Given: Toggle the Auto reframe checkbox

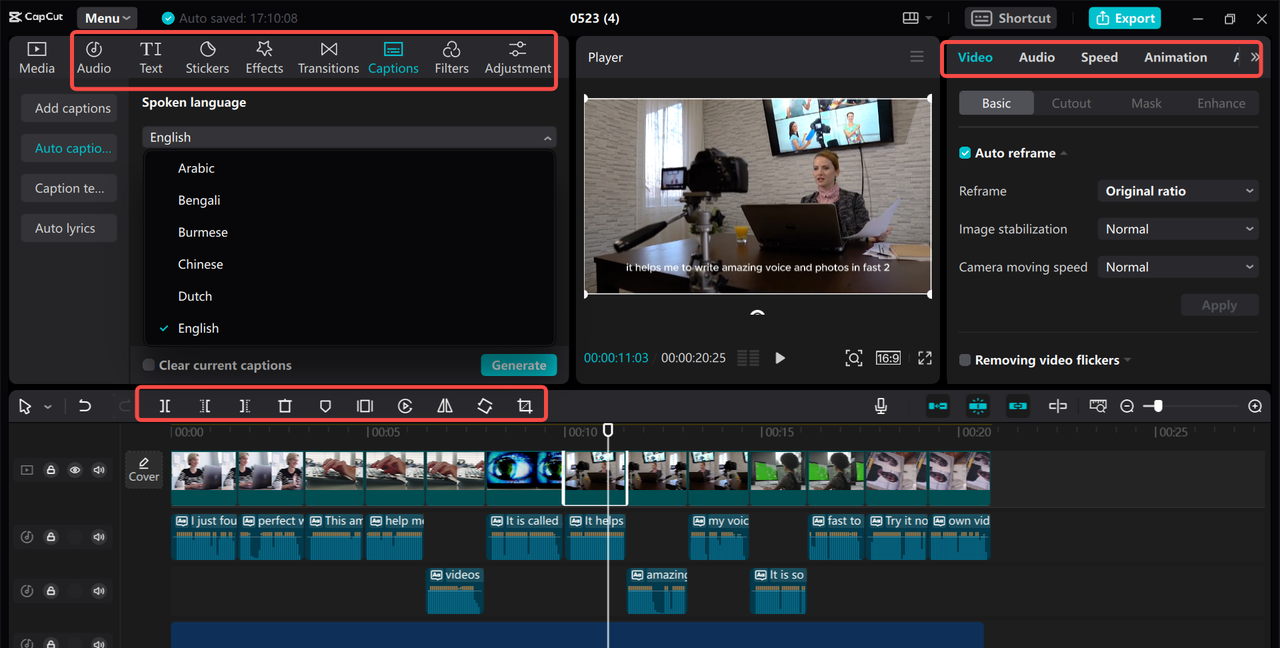Looking at the screenshot, I should pos(965,153).
